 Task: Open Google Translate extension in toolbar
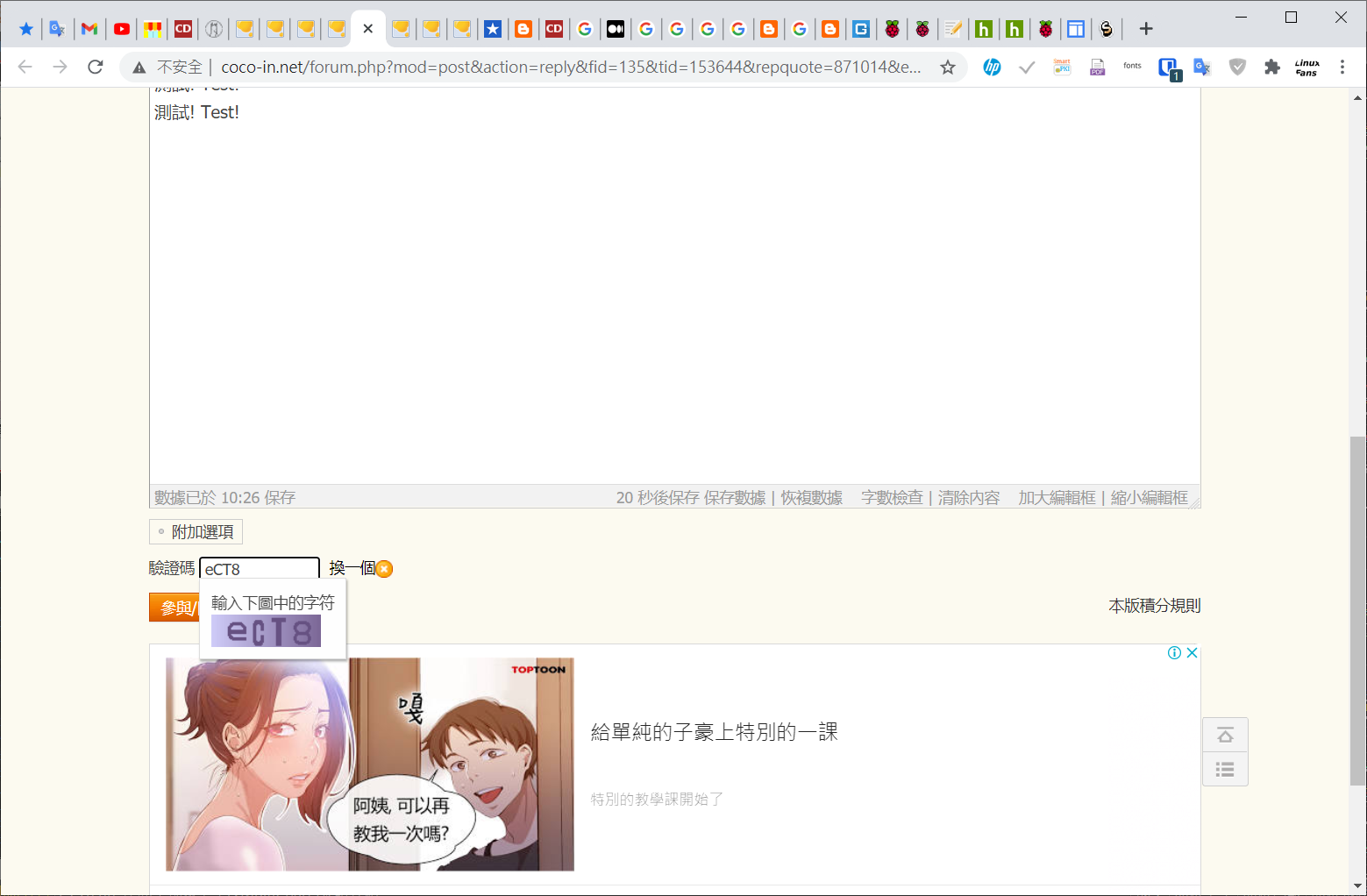pyautogui.click(x=1202, y=67)
